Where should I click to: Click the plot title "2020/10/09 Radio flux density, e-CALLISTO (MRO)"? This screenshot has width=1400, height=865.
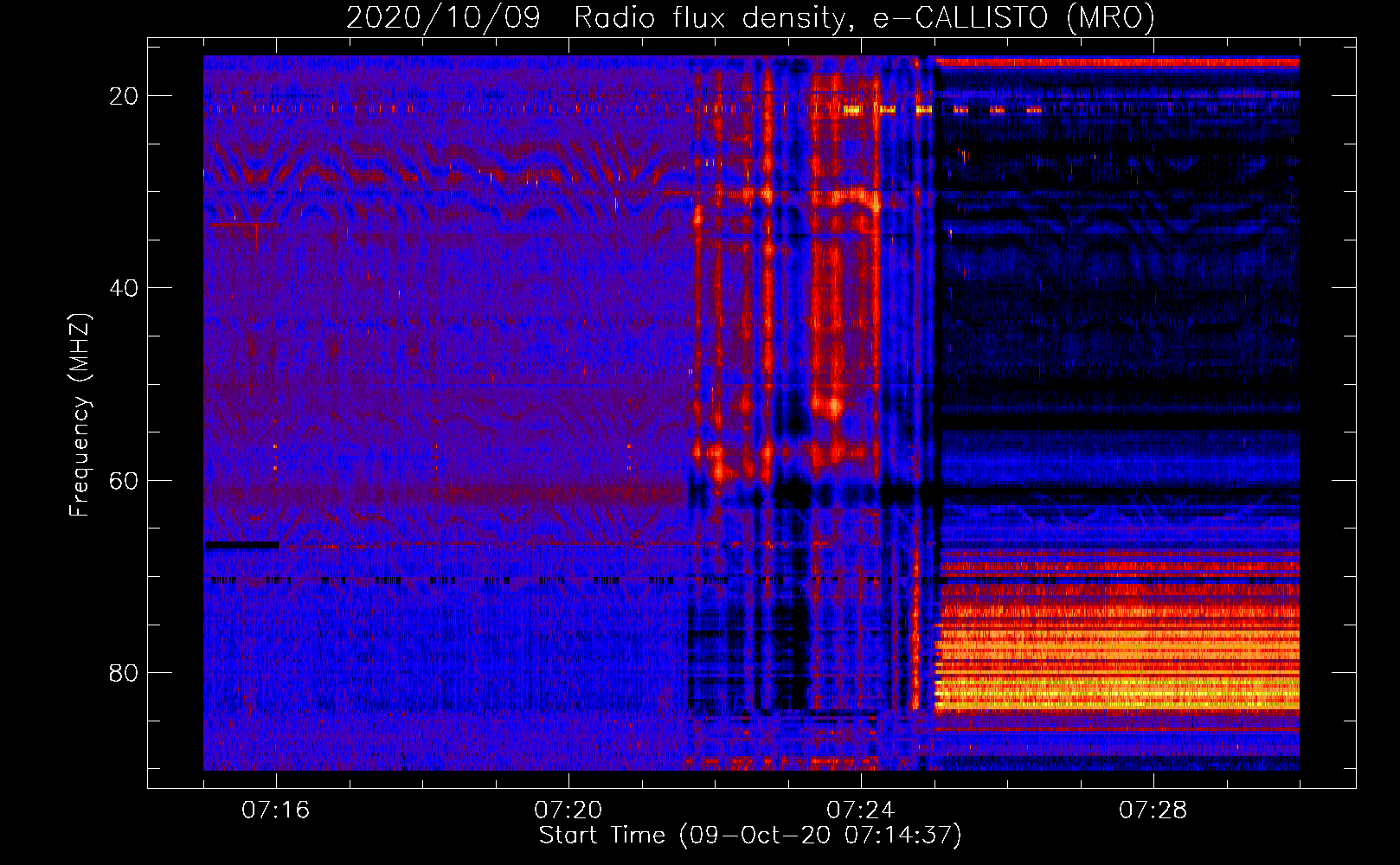(x=750, y=18)
